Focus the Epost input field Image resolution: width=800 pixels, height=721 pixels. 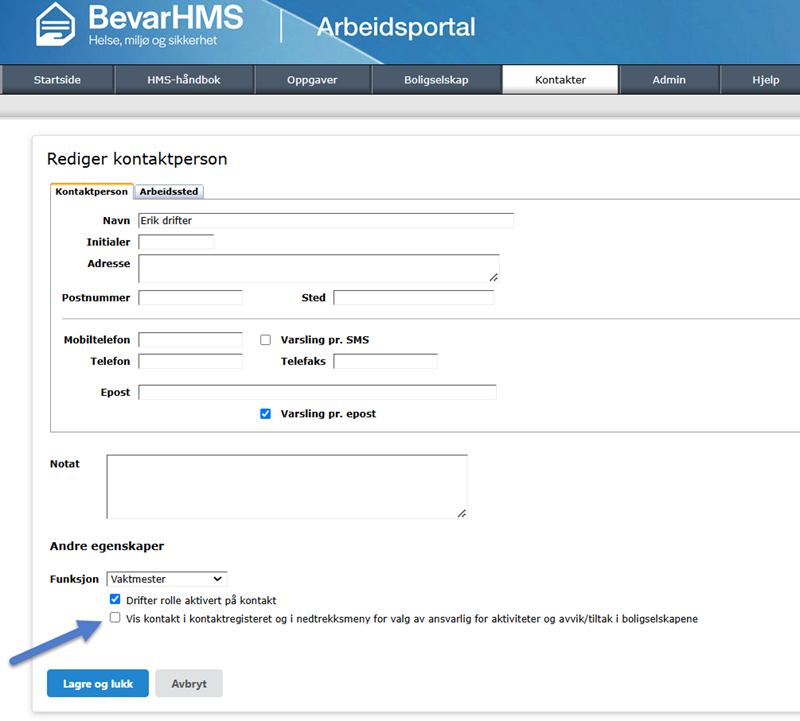[x=317, y=392]
